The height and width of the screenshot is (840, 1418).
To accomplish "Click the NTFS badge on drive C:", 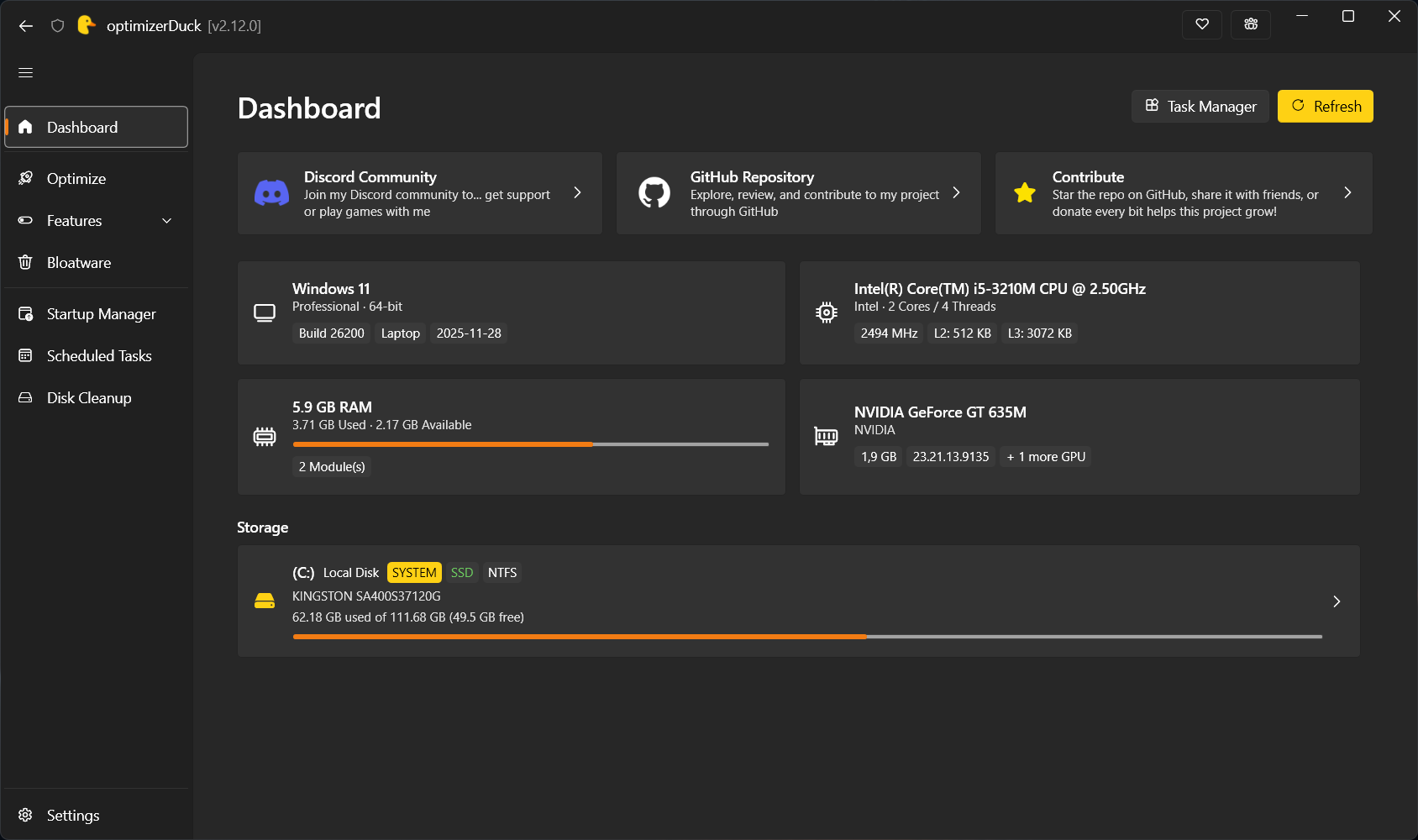I will click(x=502, y=573).
